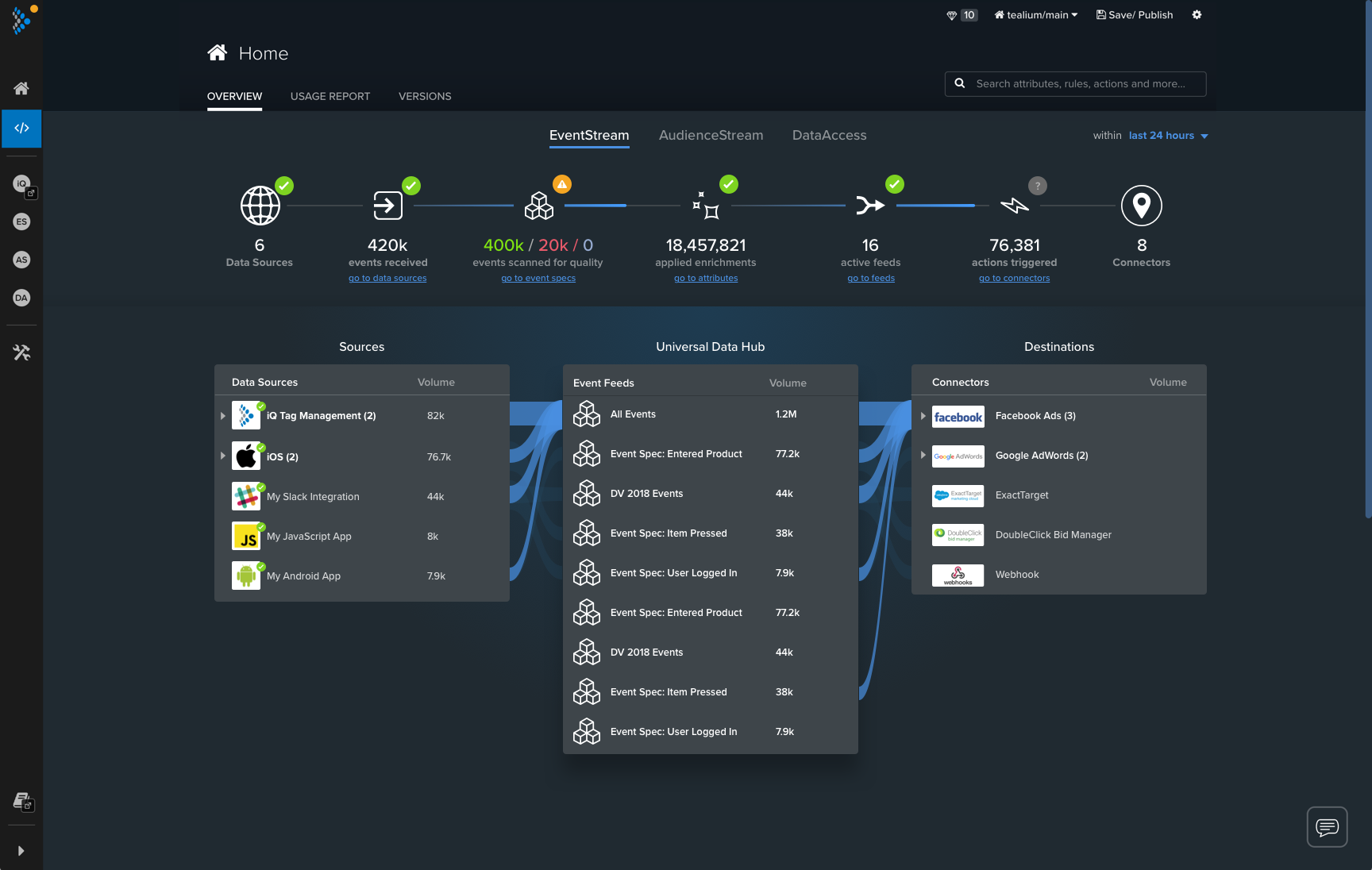1372x870 pixels.
Task: Click the Tealium logo in sidebar
Action: (22, 19)
